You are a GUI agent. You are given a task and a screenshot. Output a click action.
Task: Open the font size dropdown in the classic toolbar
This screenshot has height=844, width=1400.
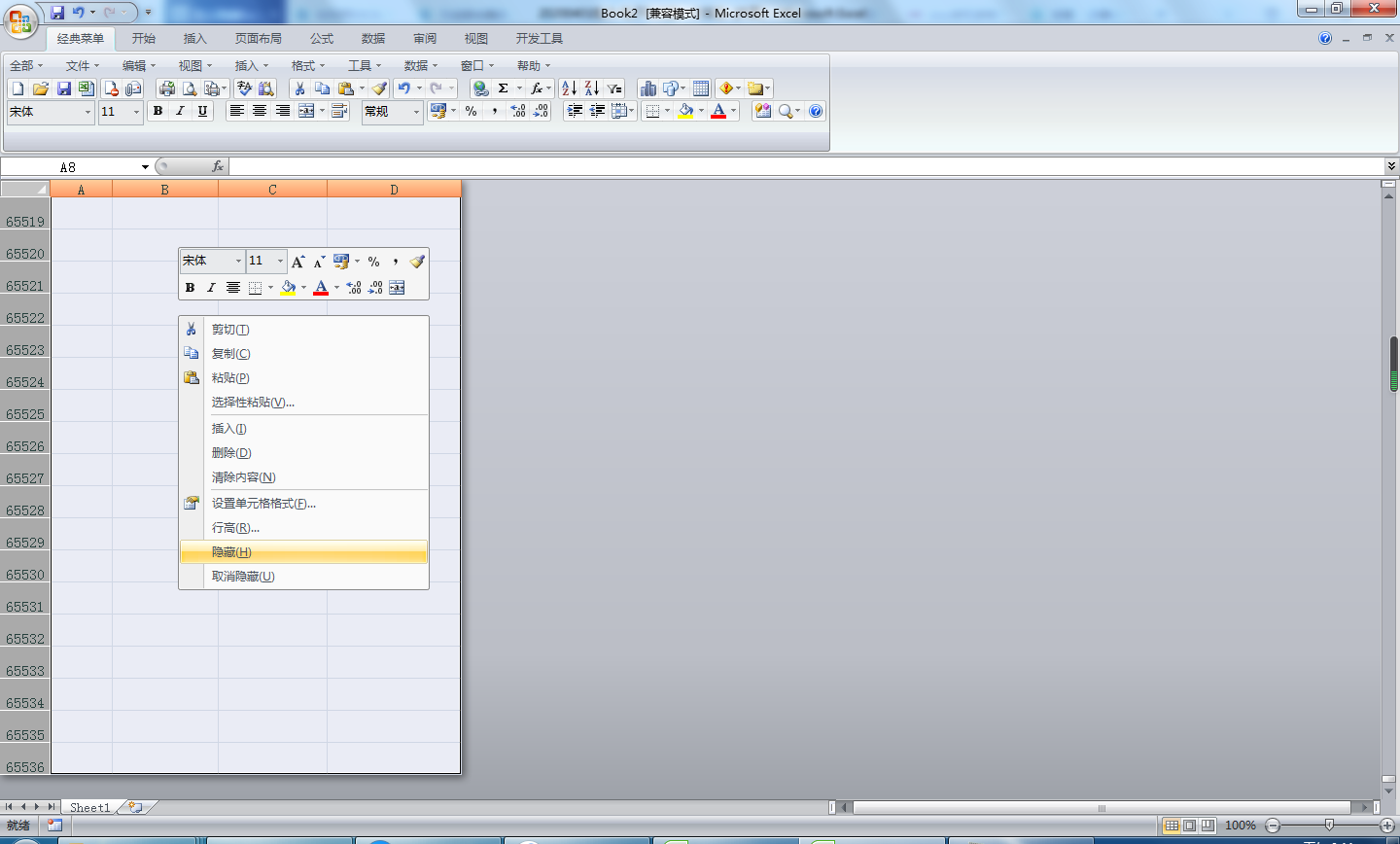click(136, 113)
